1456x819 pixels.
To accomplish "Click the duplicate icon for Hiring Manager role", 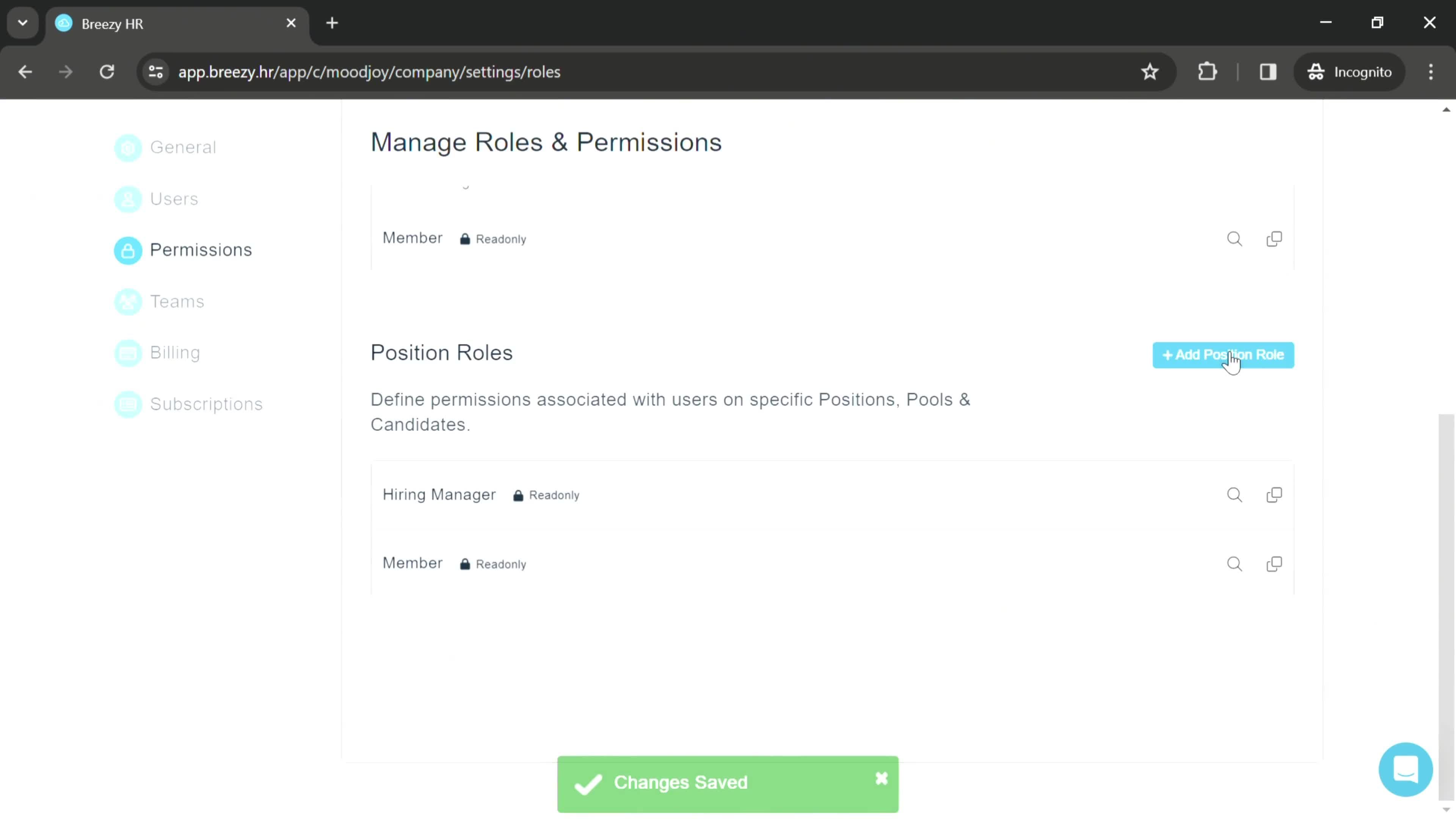I will click(1275, 494).
